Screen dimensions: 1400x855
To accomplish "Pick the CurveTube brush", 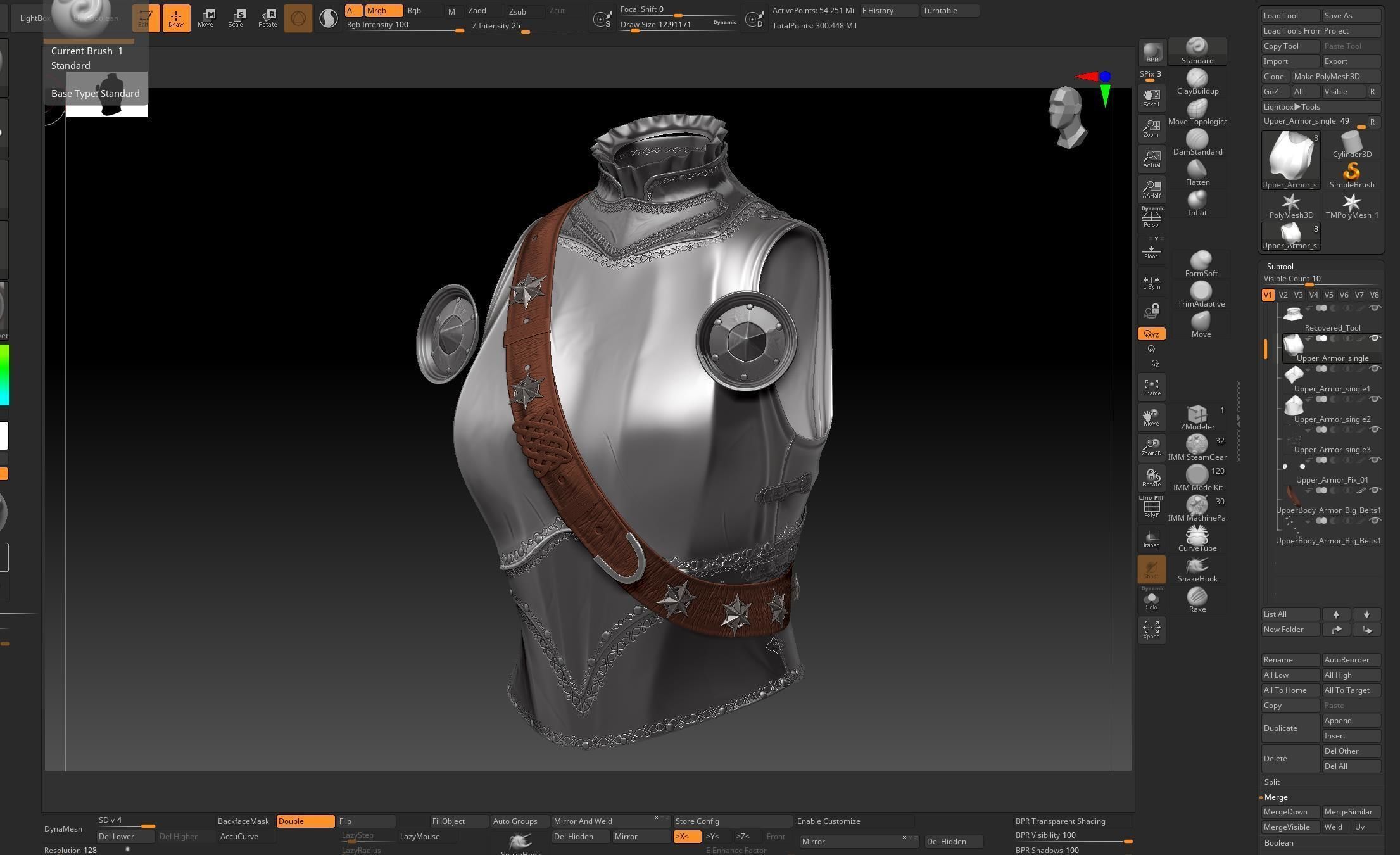I will (1197, 540).
